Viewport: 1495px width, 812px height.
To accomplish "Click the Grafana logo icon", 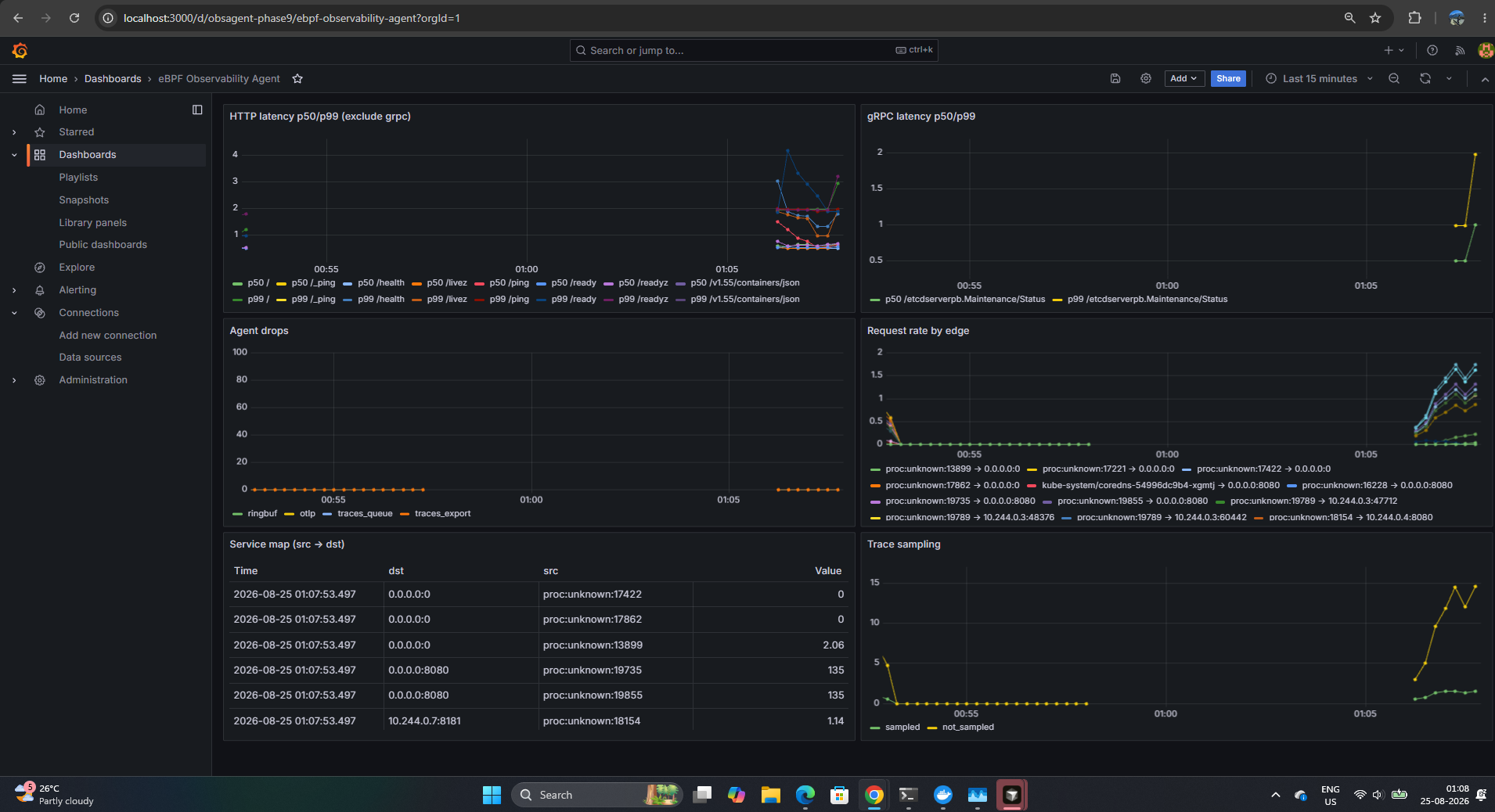I will coord(20,51).
